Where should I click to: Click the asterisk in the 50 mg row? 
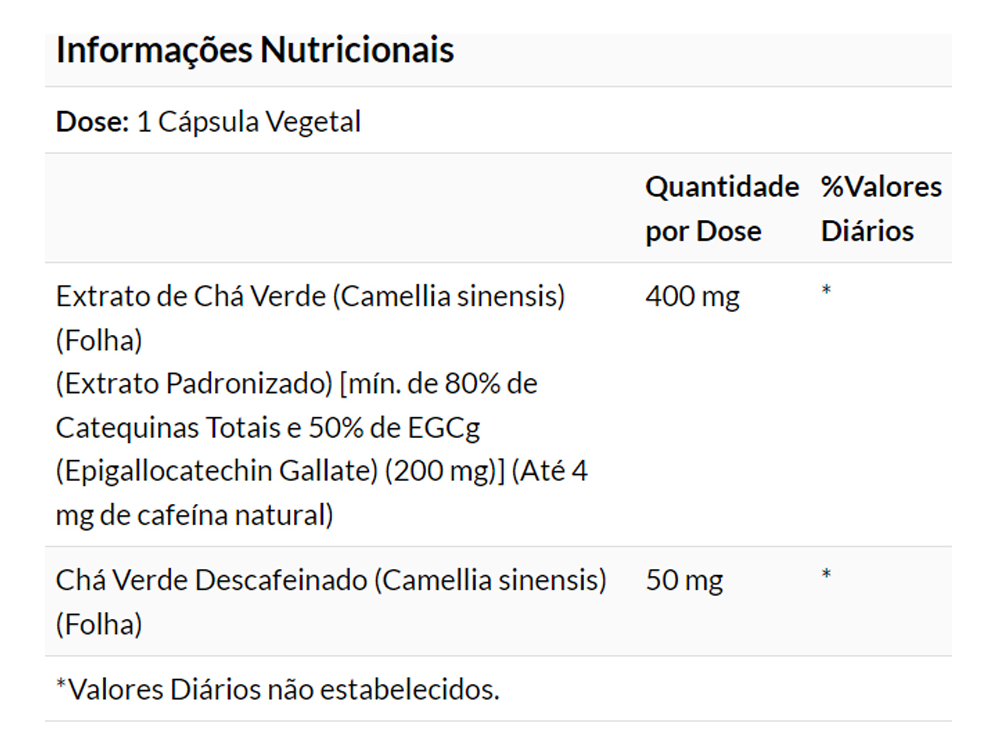pos(826,576)
